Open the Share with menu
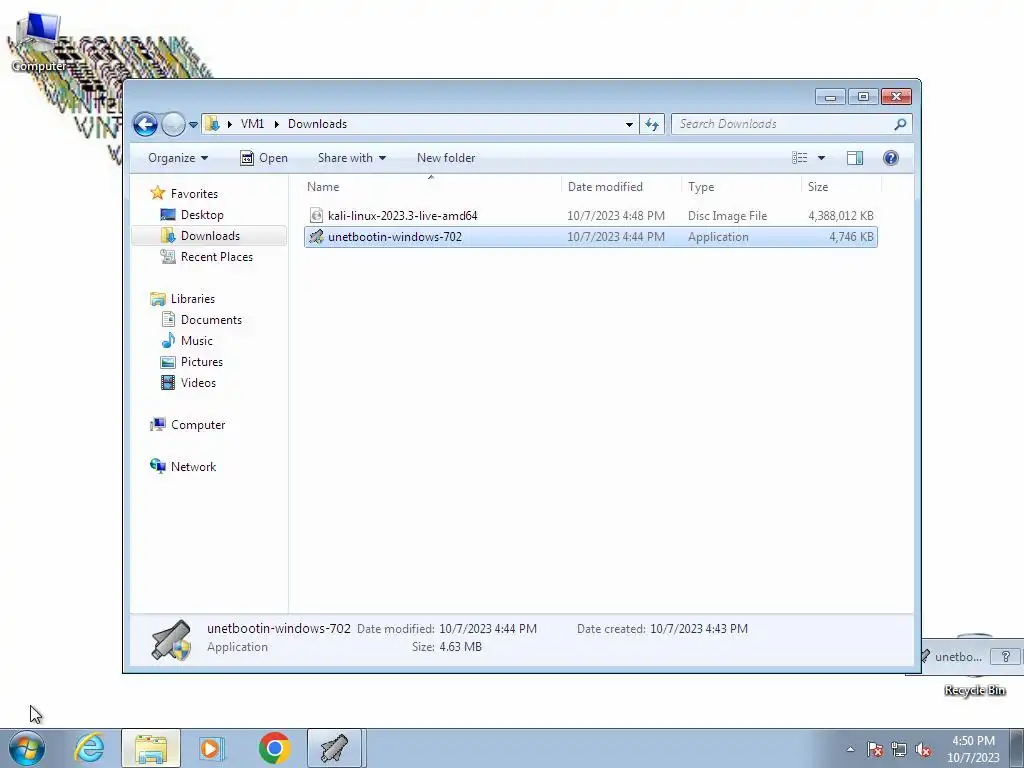Viewport: 1024px width, 768px height. coord(351,158)
